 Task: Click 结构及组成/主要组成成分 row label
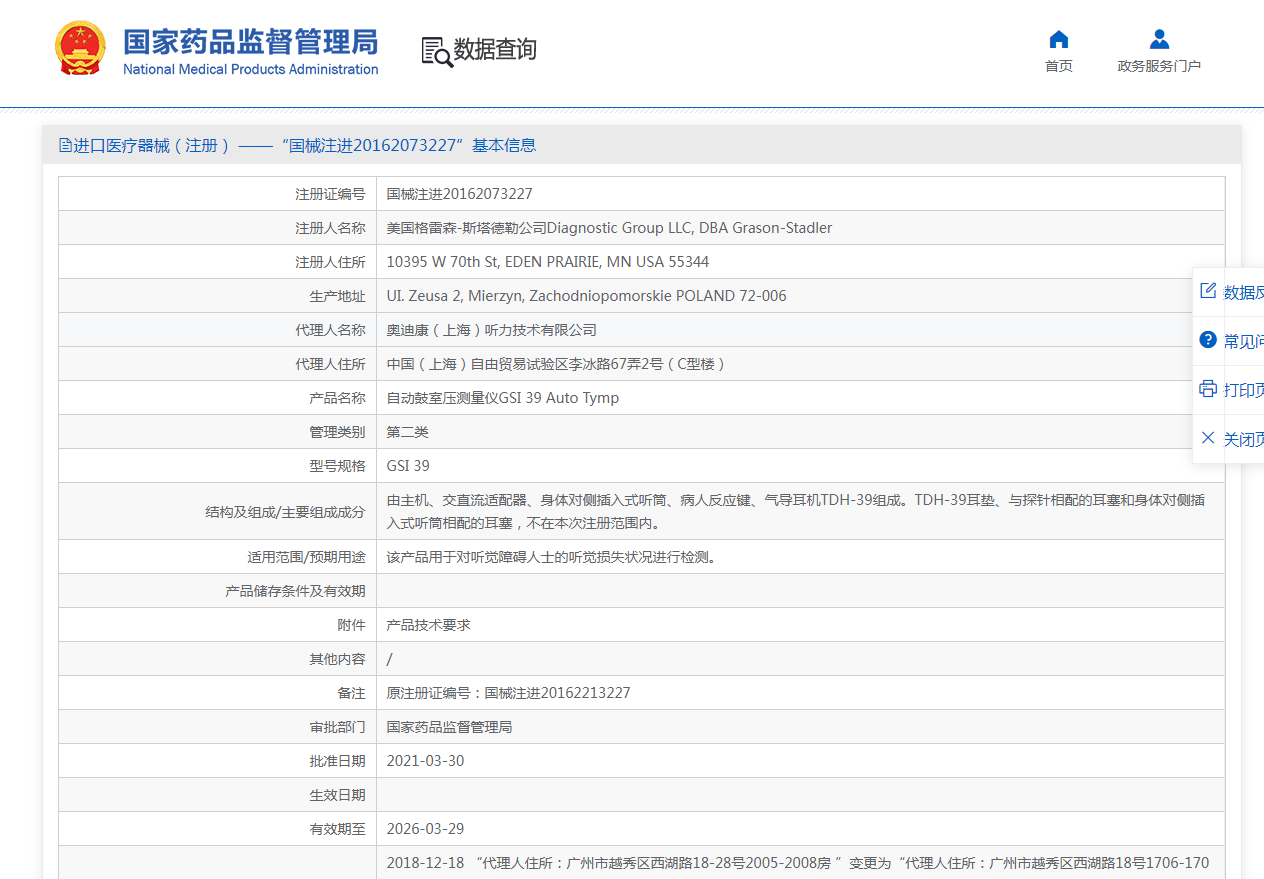[285, 512]
